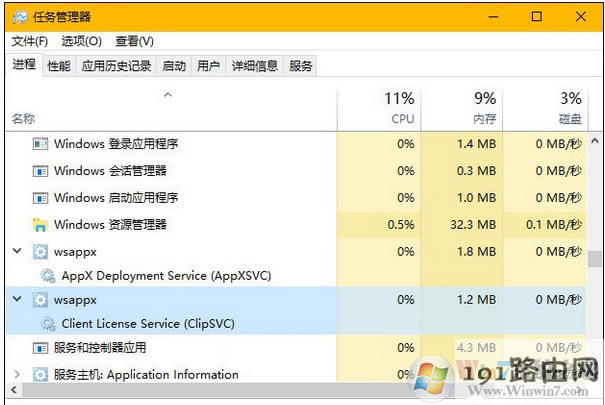Click the Windows 启动应用程序 process icon
605x405 pixels.
point(40,198)
